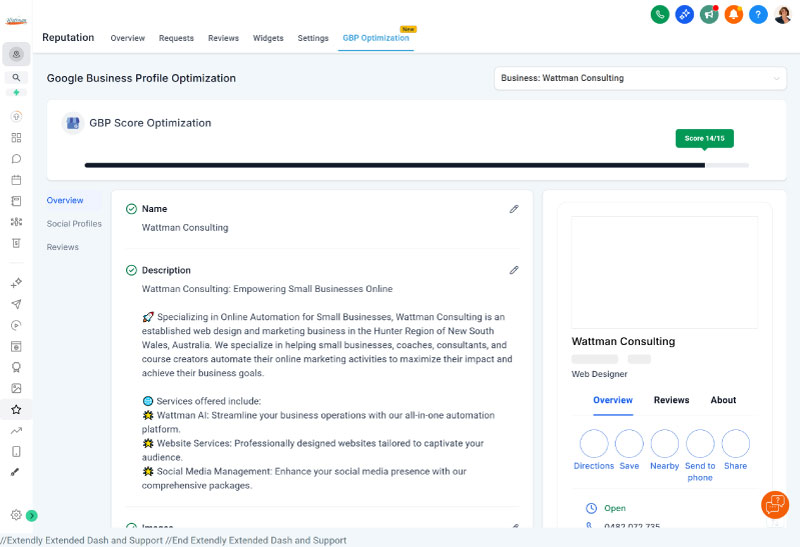Click the "Wattman Consulting" preview heading
This screenshot has height=547, width=800.
coord(623,341)
